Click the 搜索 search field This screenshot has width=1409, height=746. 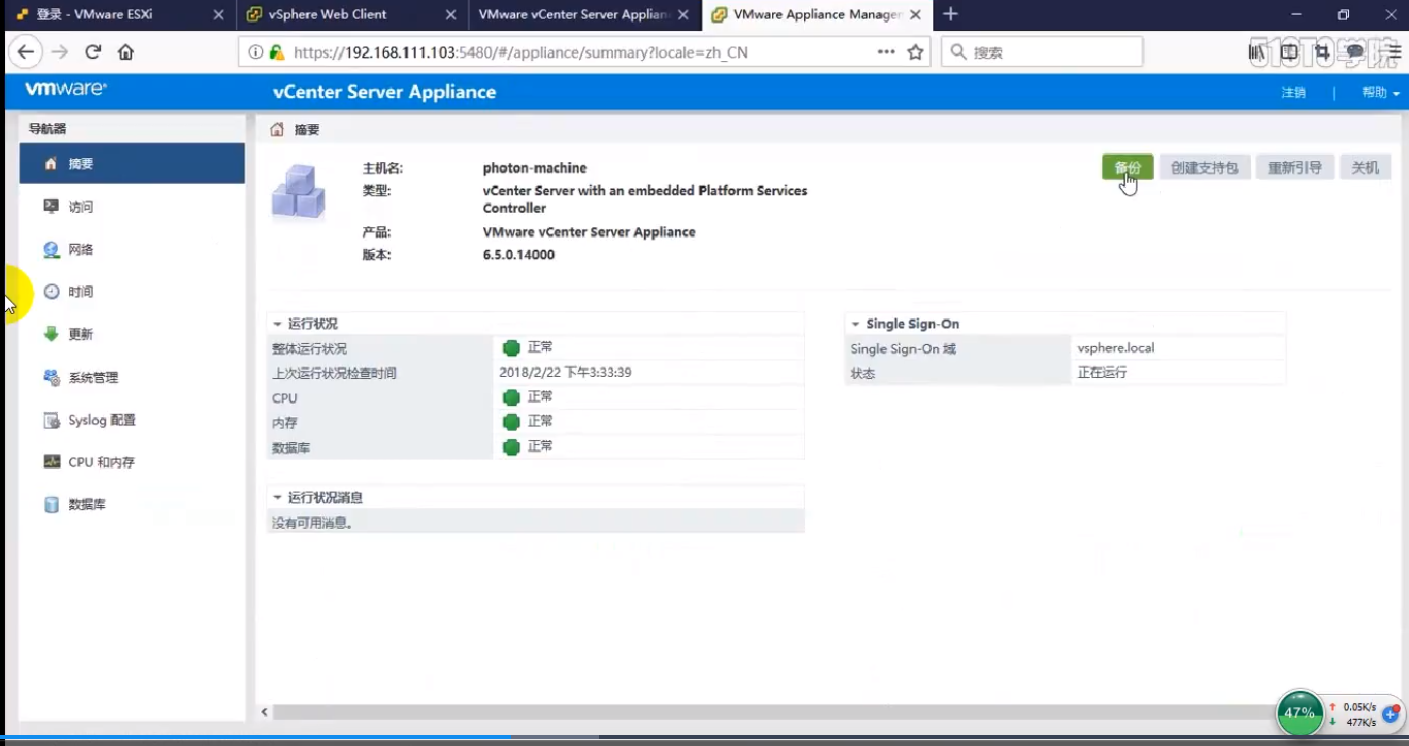click(x=1041, y=52)
